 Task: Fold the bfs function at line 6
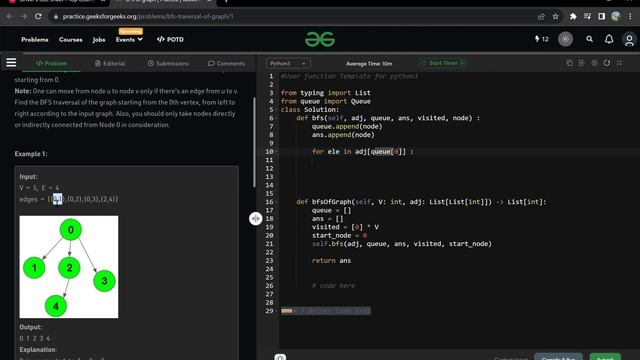point(277,118)
